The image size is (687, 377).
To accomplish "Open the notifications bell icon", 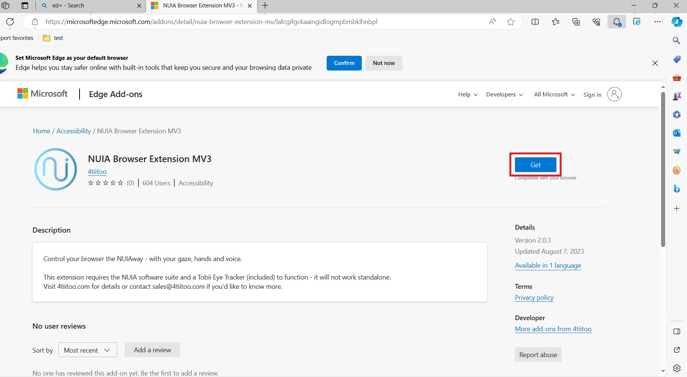I will (616, 21).
